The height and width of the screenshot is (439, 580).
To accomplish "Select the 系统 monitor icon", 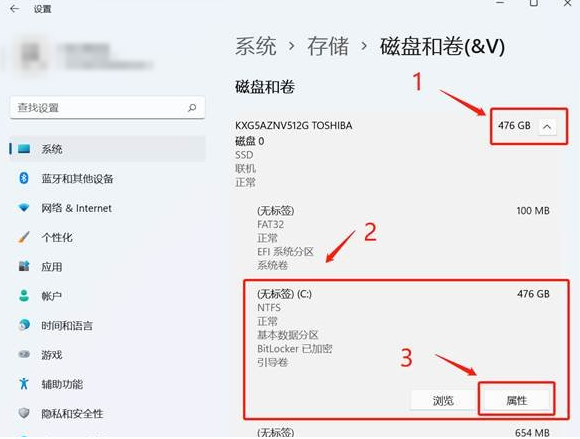I will [x=24, y=149].
